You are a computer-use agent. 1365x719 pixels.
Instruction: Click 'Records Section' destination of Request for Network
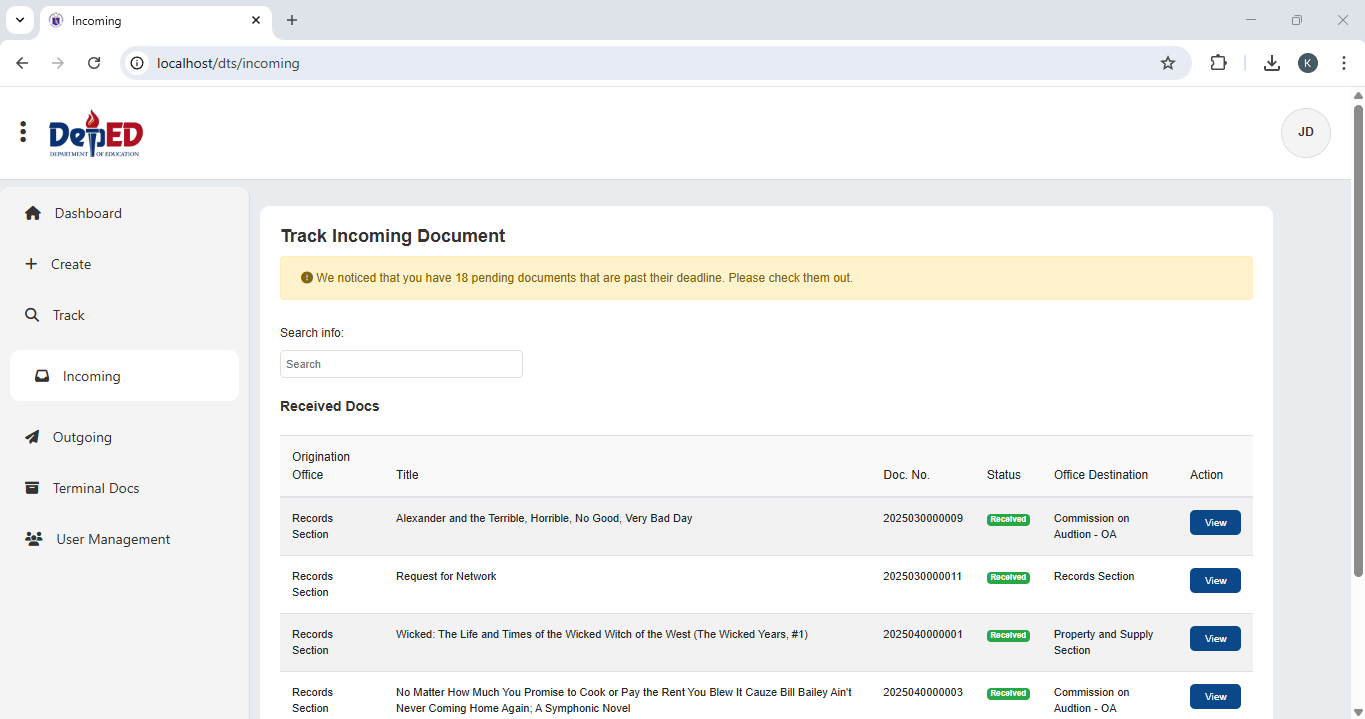click(x=1094, y=576)
